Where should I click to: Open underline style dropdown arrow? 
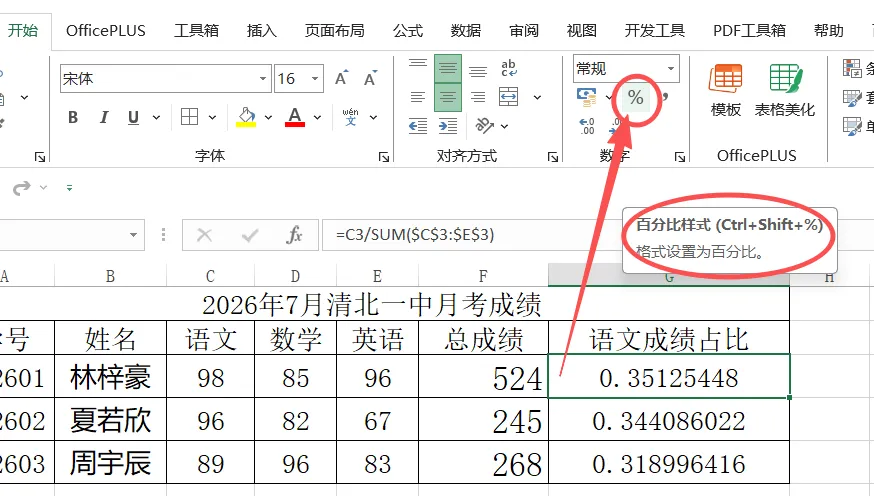pos(157,118)
